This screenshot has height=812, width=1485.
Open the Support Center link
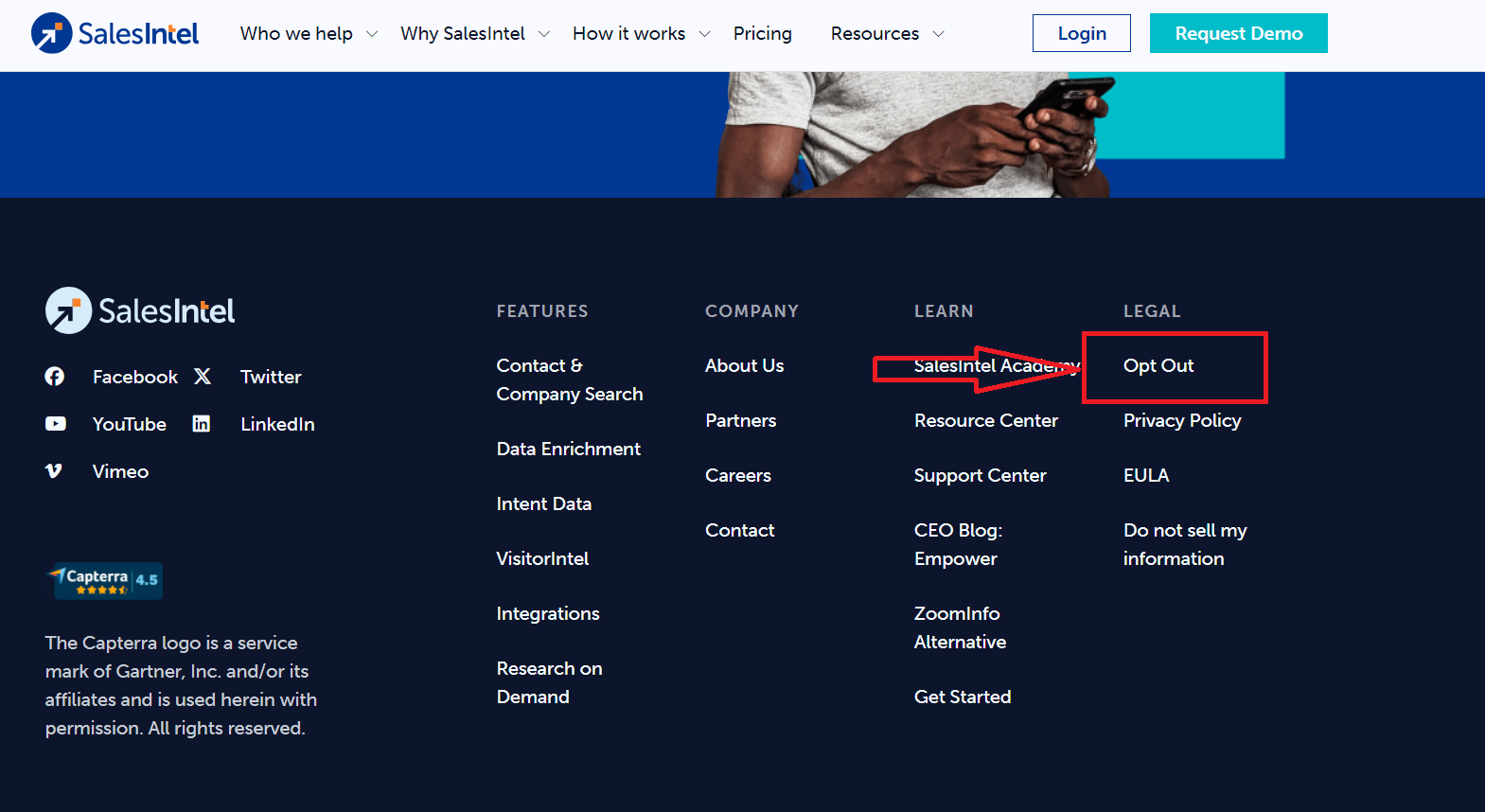981,475
